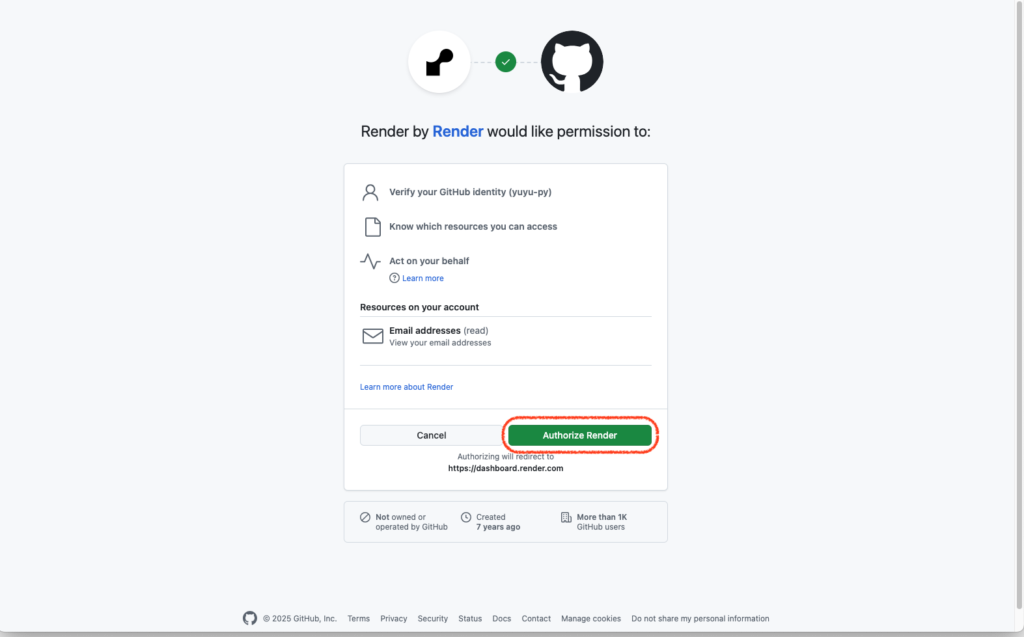Click the document icon beside resources access
The width and height of the screenshot is (1024, 637).
tap(372, 227)
